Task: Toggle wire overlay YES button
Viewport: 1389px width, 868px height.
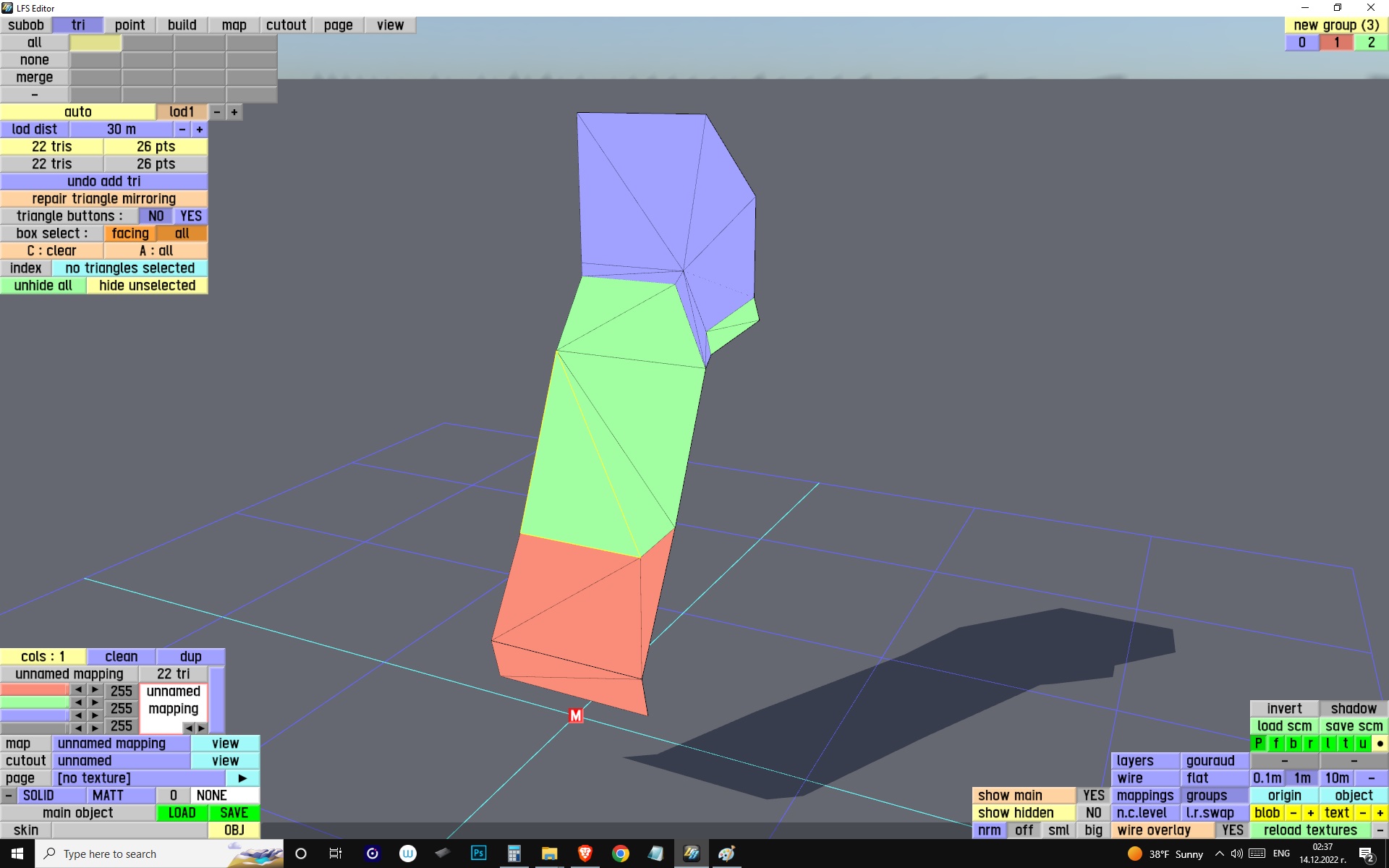Action: (1232, 830)
